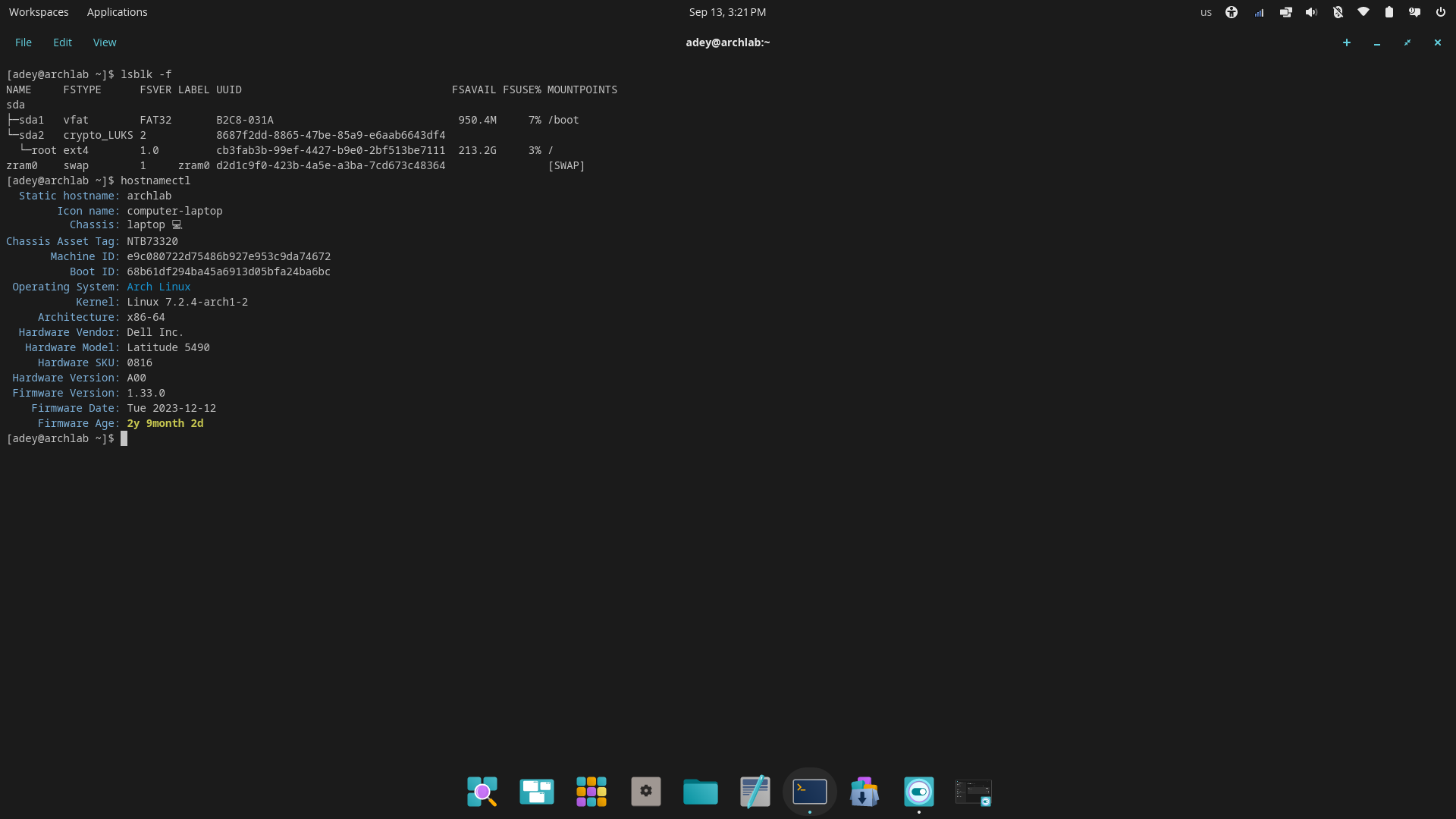
Task: Open the text editor in dock
Action: click(x=755, y=792)
